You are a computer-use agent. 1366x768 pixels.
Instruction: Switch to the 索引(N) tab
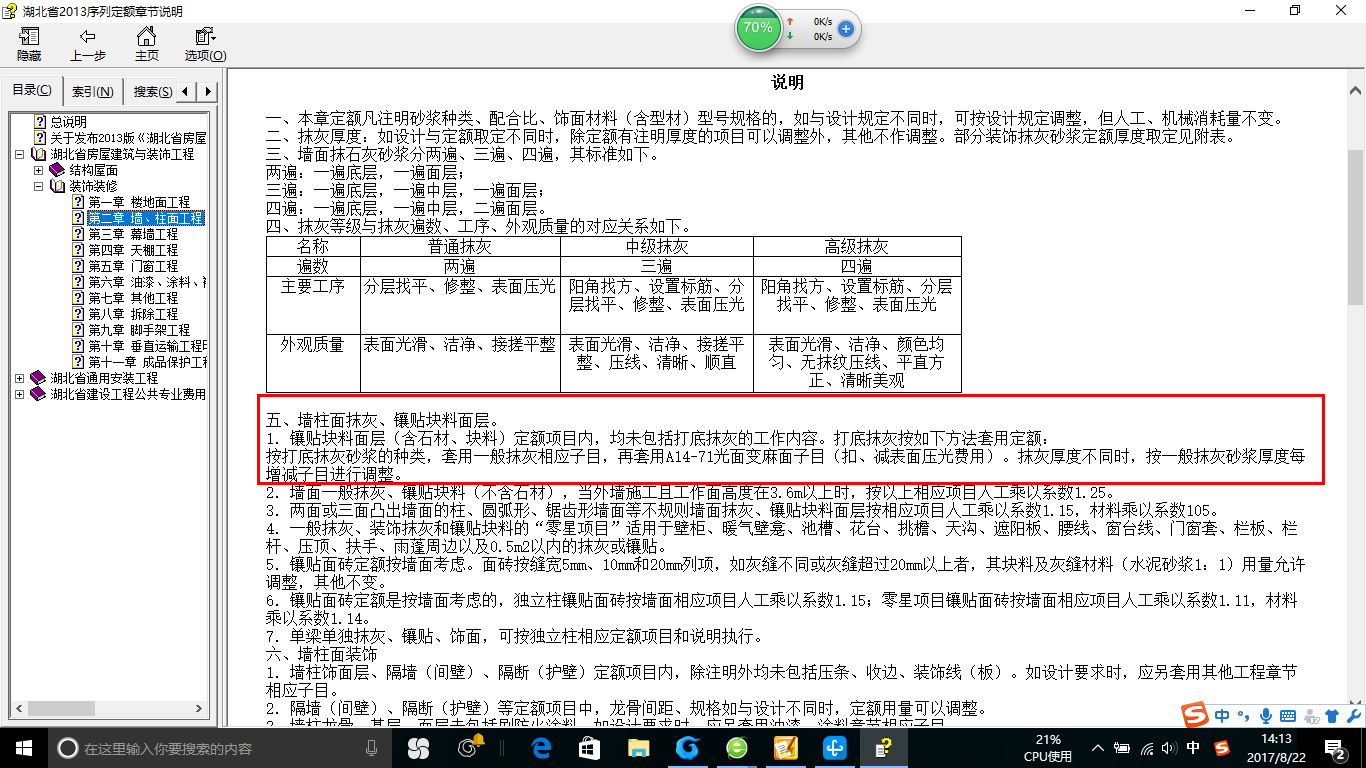pos(93,91)
